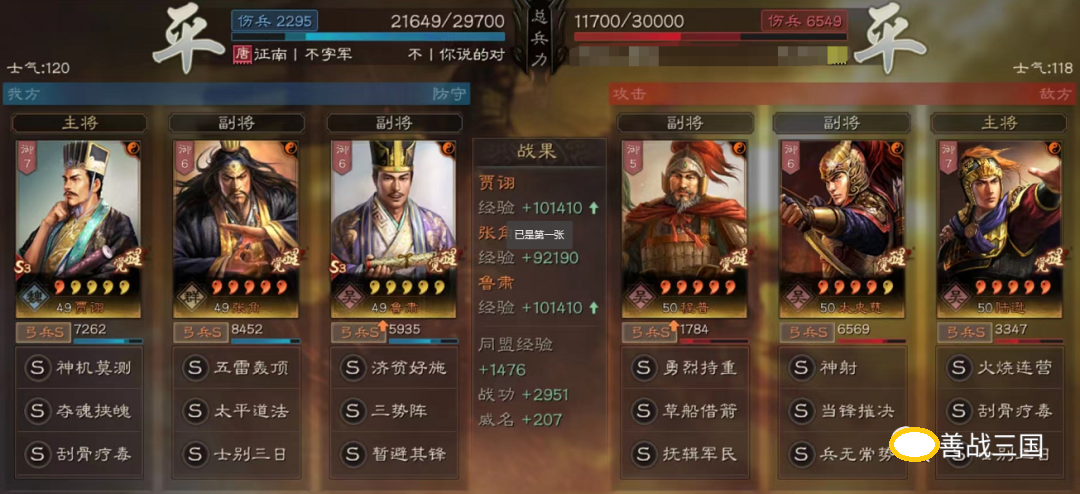This screenshot has width=1080, height=494.
Task: Tap the S rank icon beside 五雷轰顶
Action: coord(194,368)
